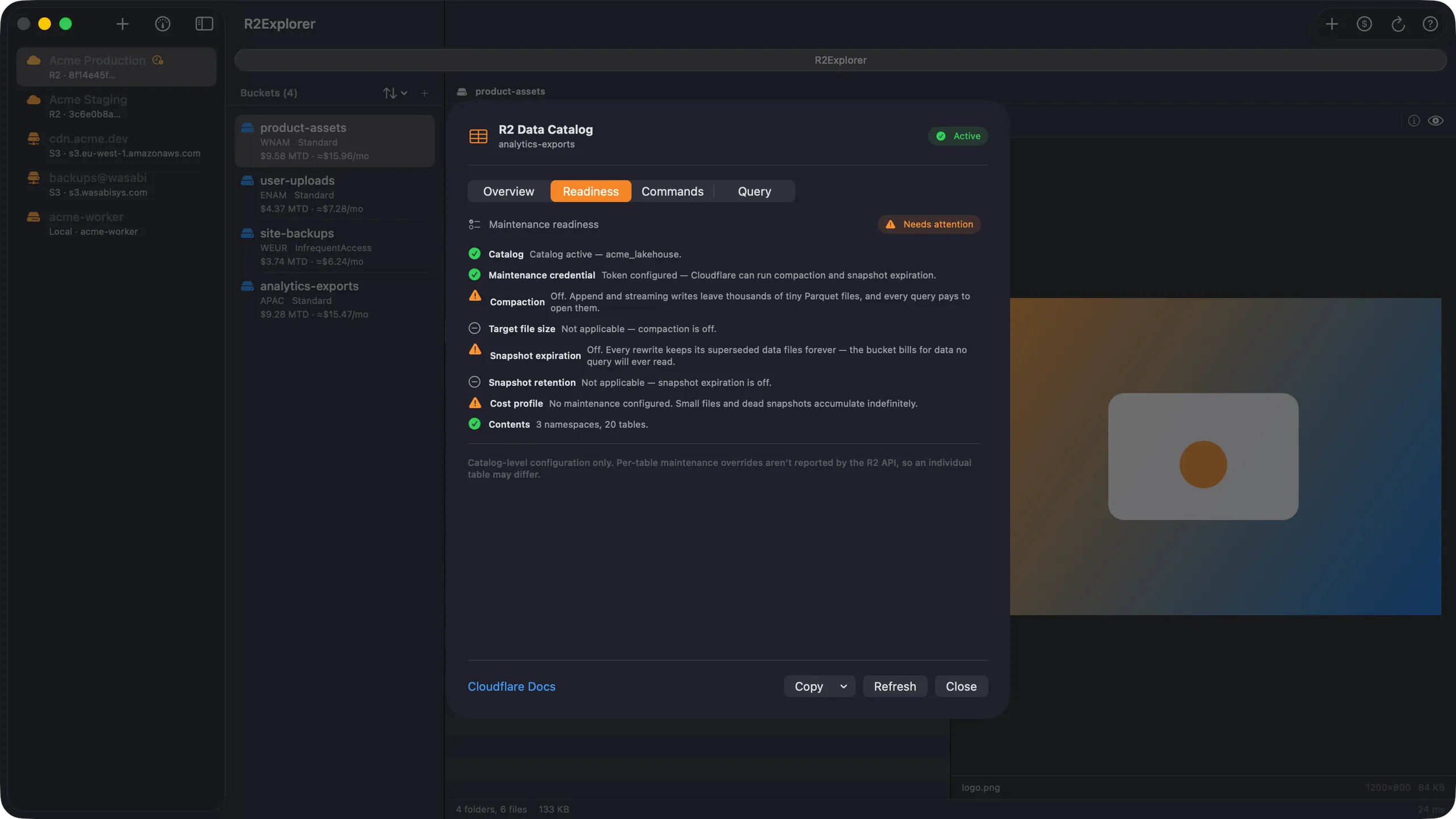The image size is (1456, 819).
Task: Open the cost dollar icon in the top-right toolbar
Action: tap(1364, 24)
